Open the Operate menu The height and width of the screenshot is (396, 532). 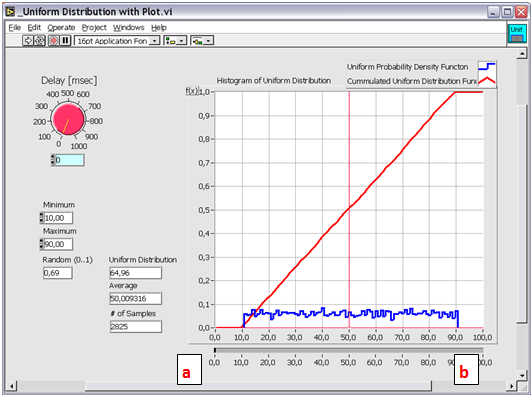click(x=61, y=27)
